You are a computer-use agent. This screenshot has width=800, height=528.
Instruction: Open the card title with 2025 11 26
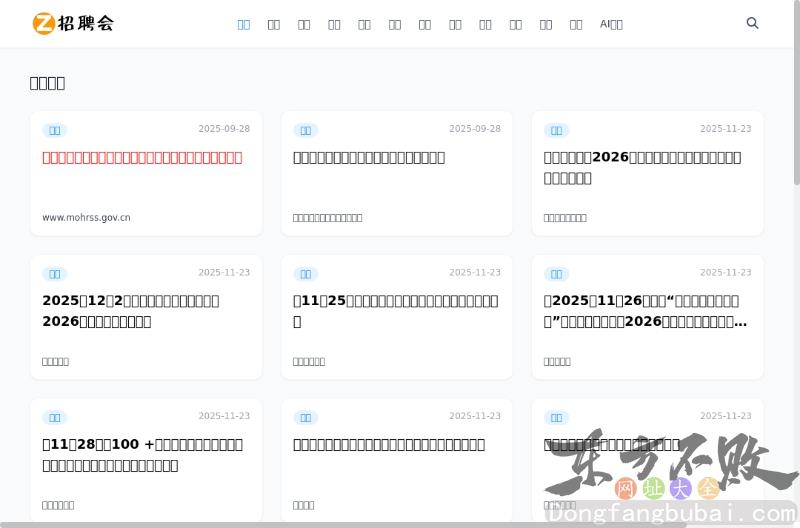point(645,311)
